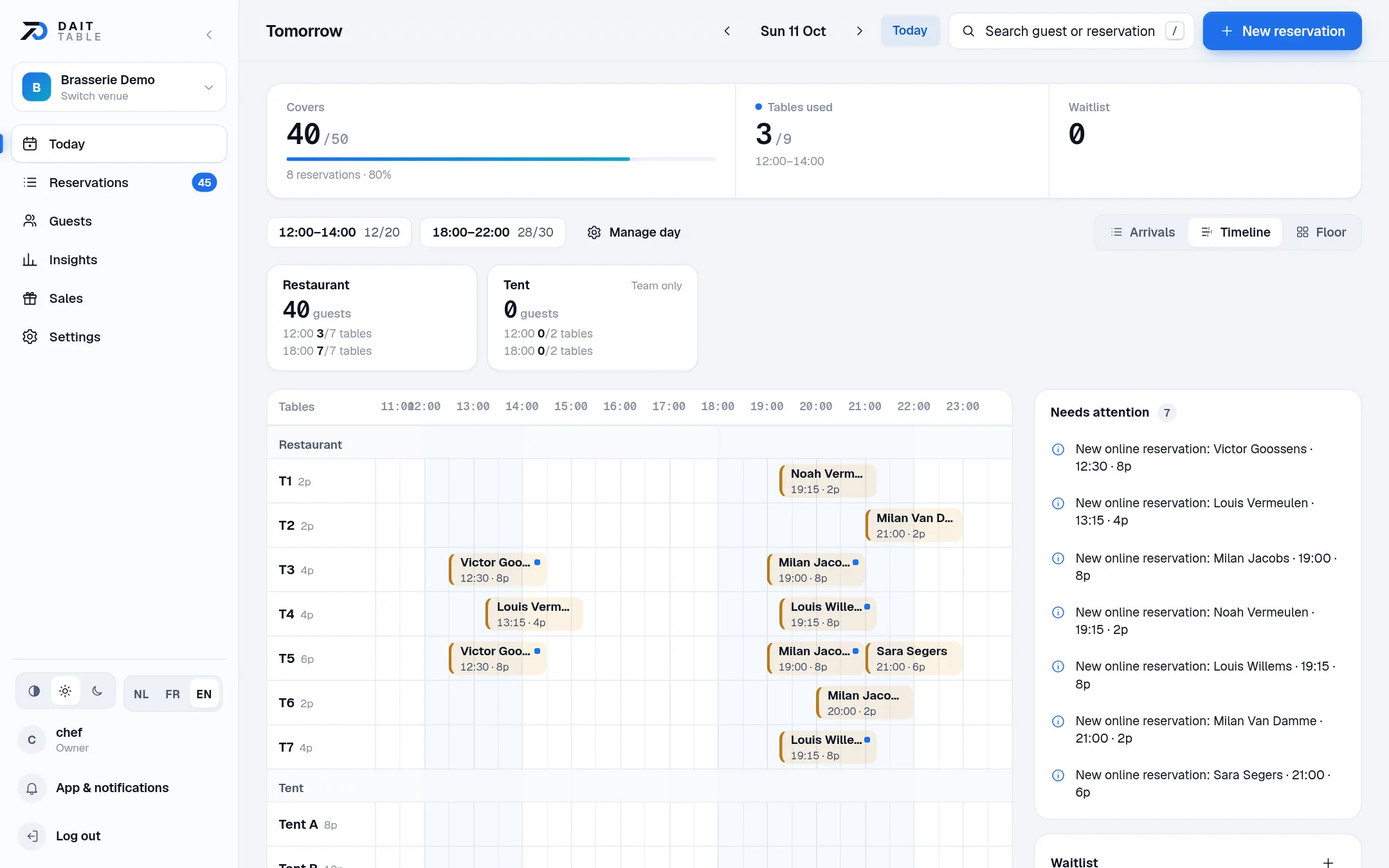Open Milan Jacobs 20:00 reservation on T6
1389x868 pixels.
pos(864,703)
